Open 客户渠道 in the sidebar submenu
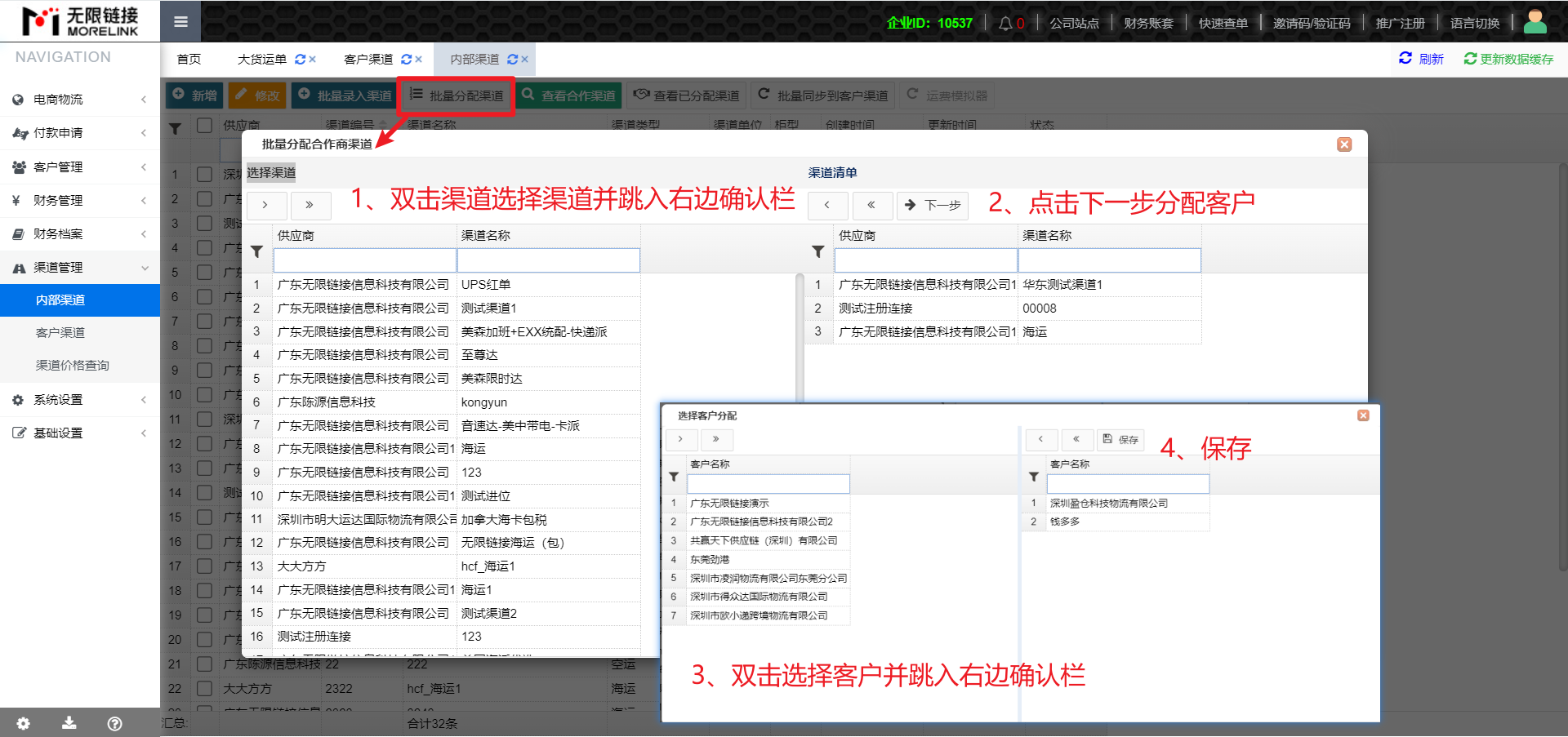The width and height of the screenshot is (1568, 737). coord(60,332)
